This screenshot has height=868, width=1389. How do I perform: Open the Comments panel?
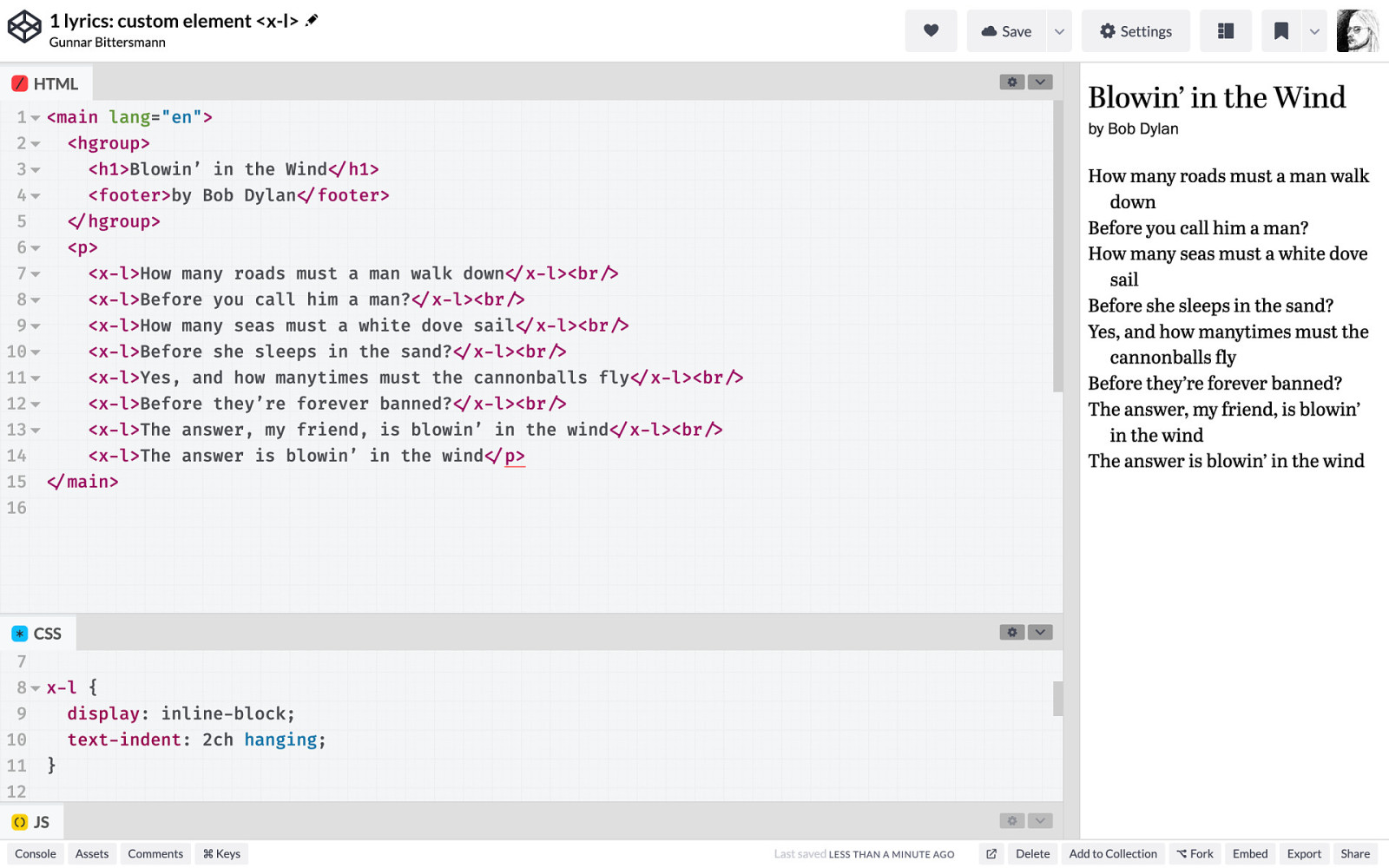coord(155,854)
